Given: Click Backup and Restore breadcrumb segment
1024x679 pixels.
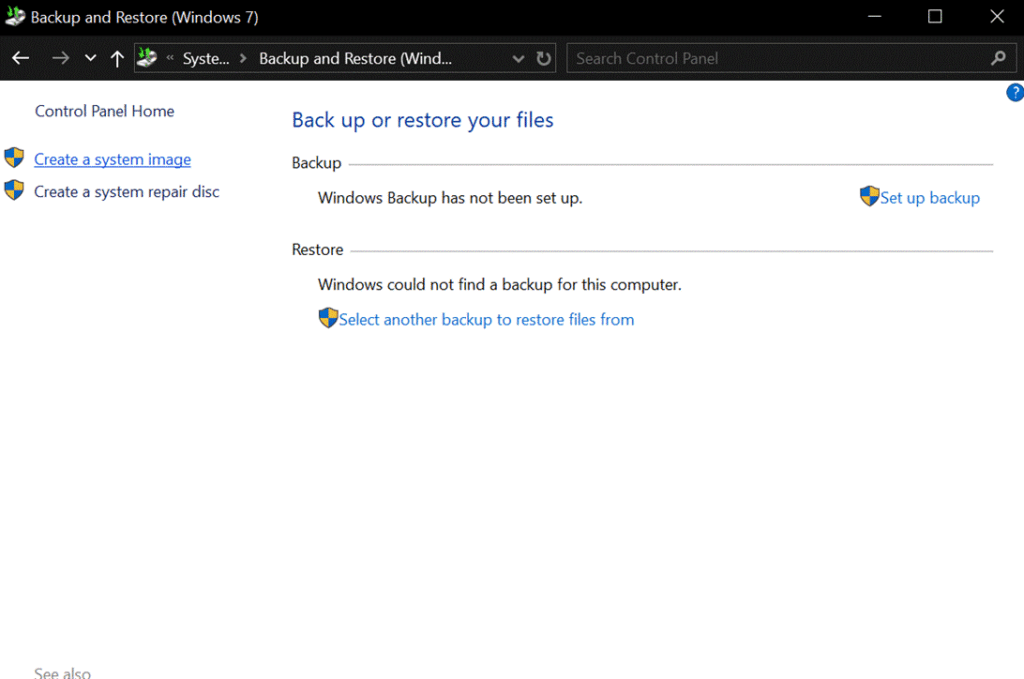Looking at the screenshot, I should pyautogui.click(x=355, y=59).
